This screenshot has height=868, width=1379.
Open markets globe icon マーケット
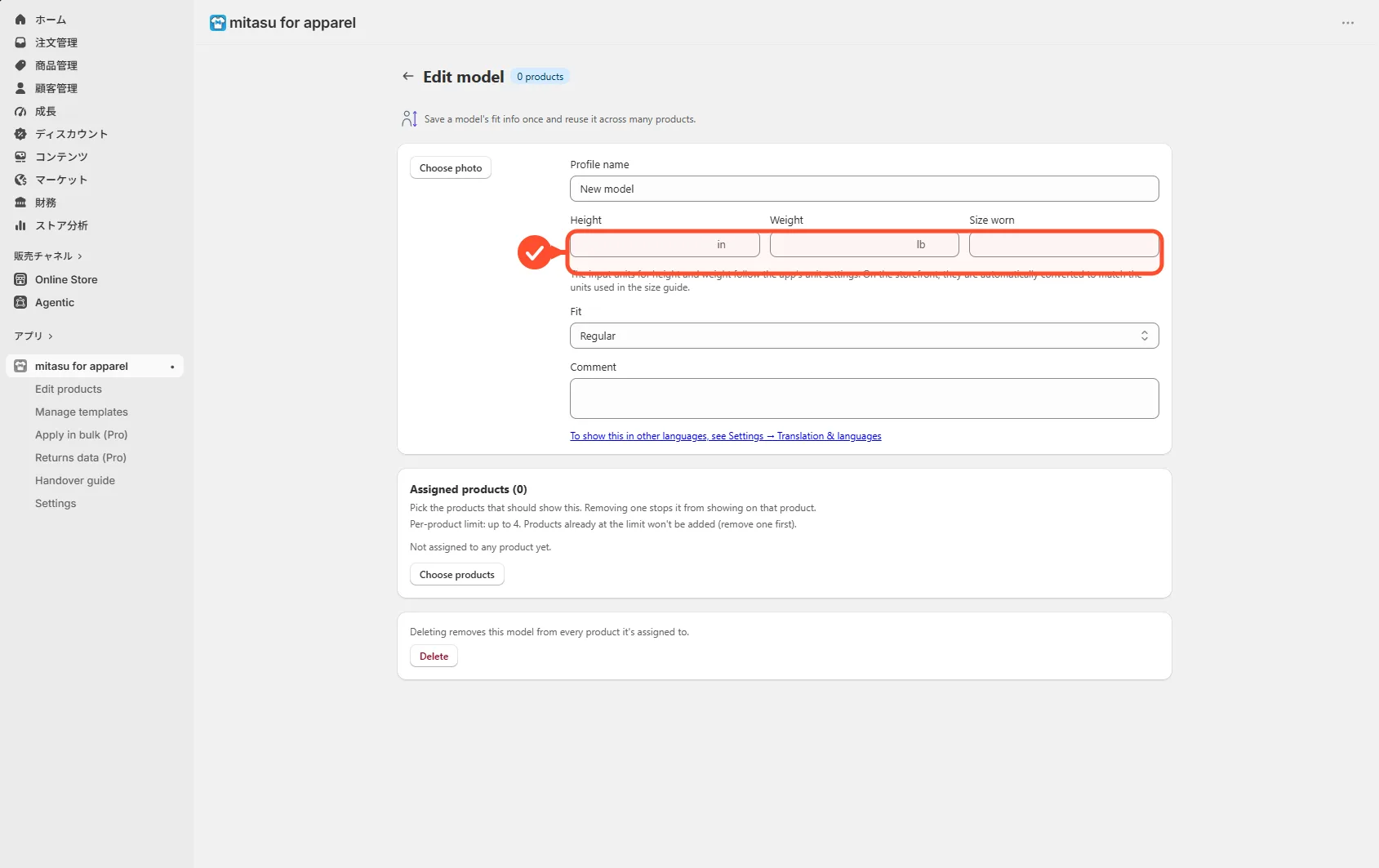(20, 180)
